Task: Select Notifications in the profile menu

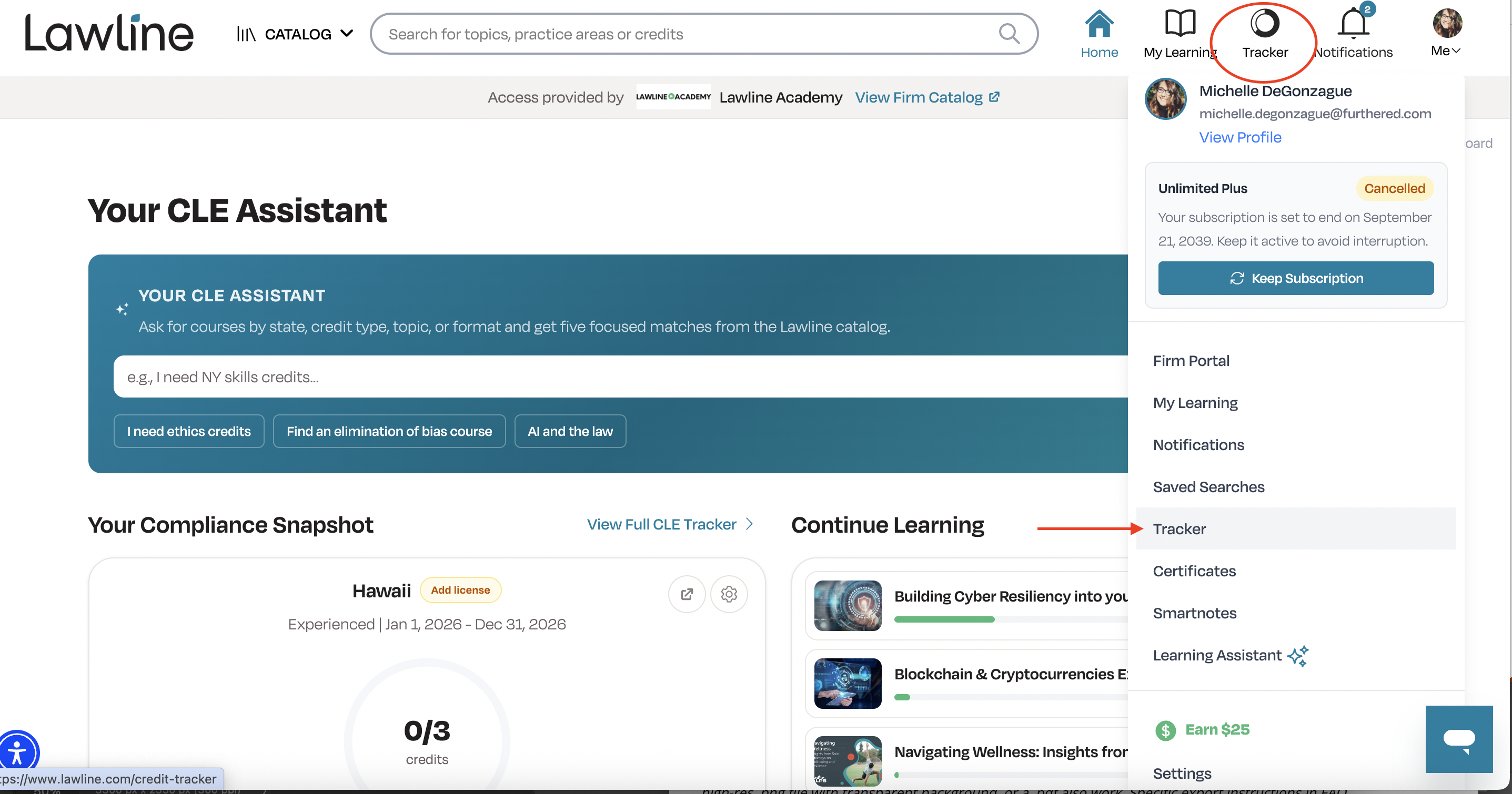Action: 1296,445
